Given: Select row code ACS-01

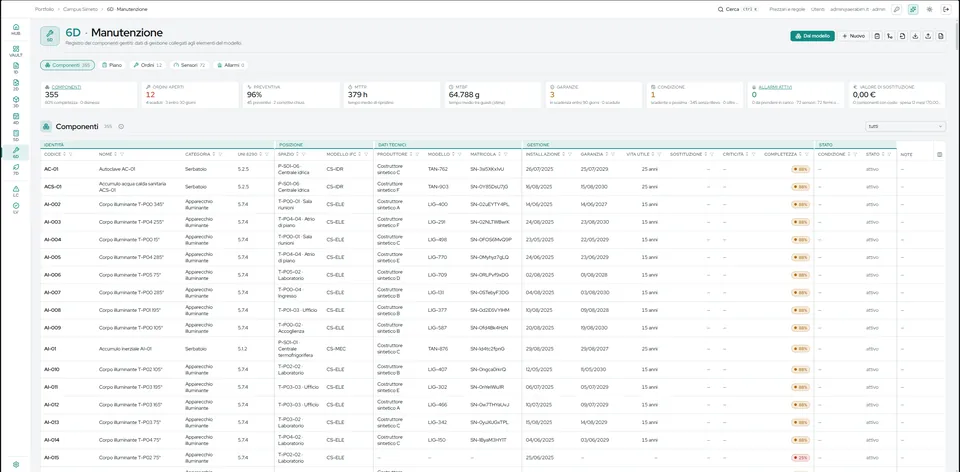Looking at the screenshot, I should tap(53, 186).
